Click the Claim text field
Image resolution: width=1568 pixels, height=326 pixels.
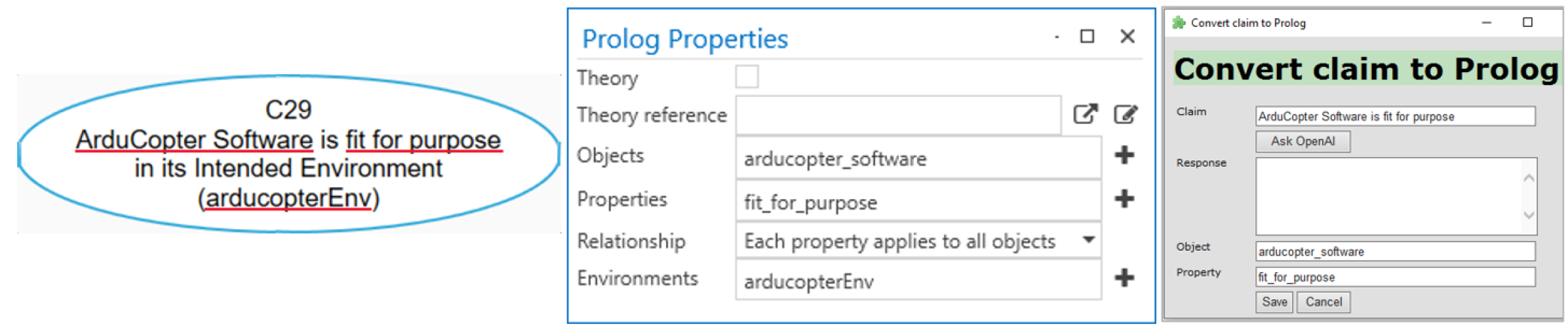click(x=1394, y=117)
